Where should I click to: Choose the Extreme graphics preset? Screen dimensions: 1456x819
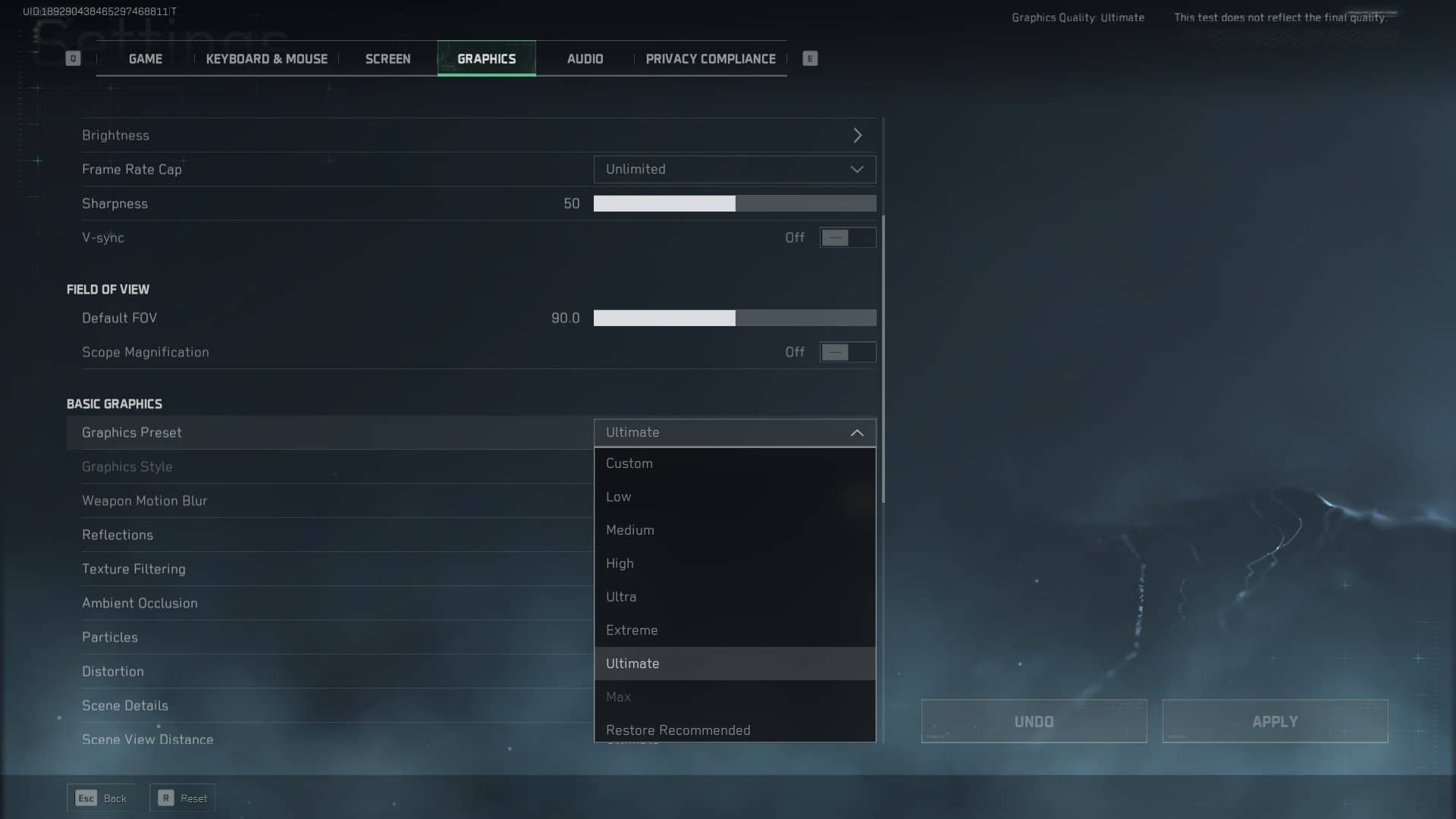735,630
